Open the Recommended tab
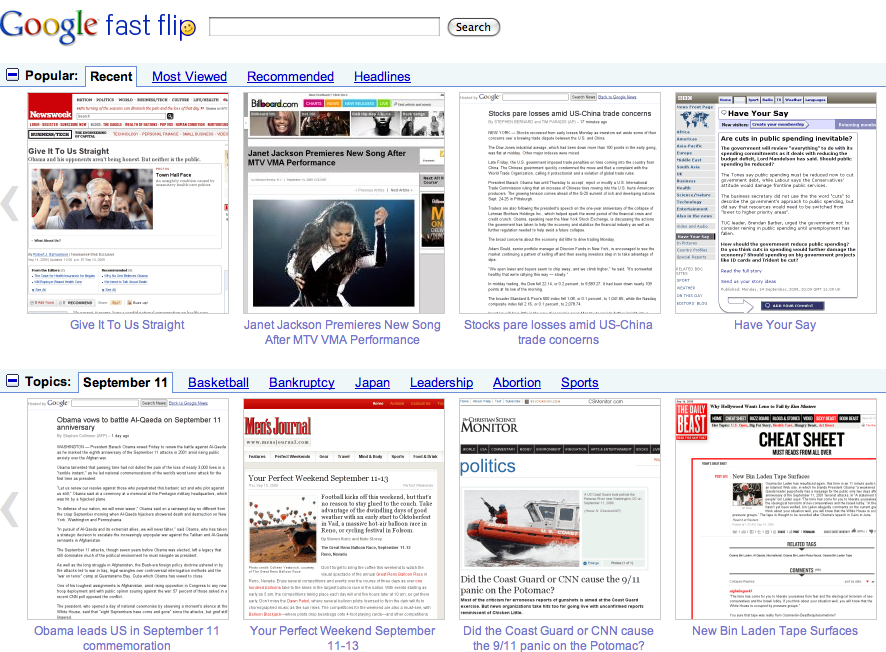The image size is (886, 652). 290,76
